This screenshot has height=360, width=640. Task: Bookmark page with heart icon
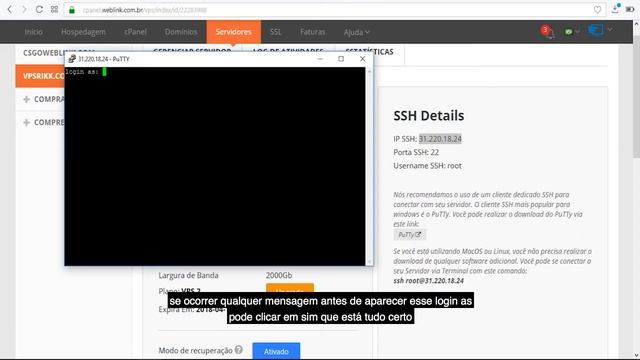597,10
